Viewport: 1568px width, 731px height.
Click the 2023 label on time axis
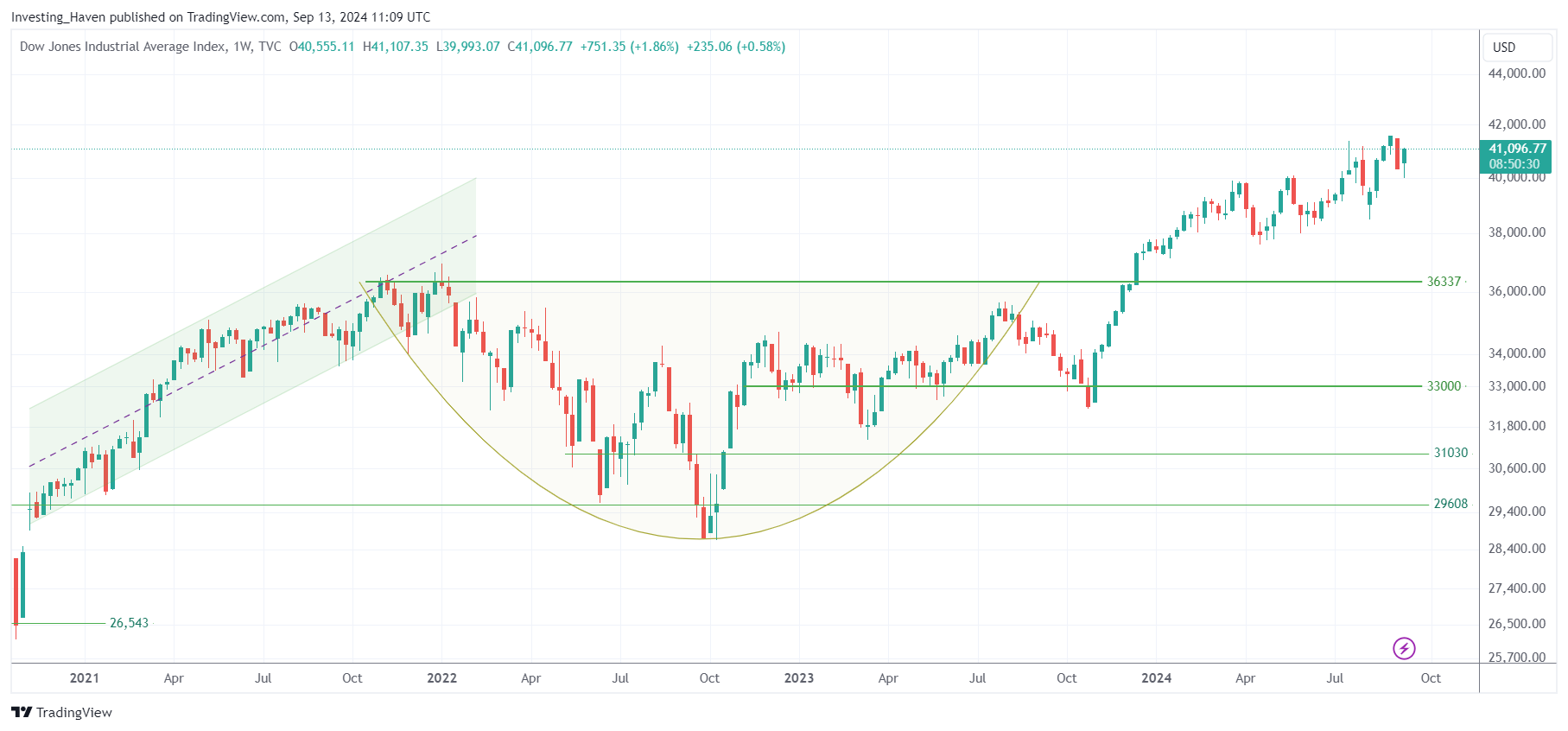[799, 678]
